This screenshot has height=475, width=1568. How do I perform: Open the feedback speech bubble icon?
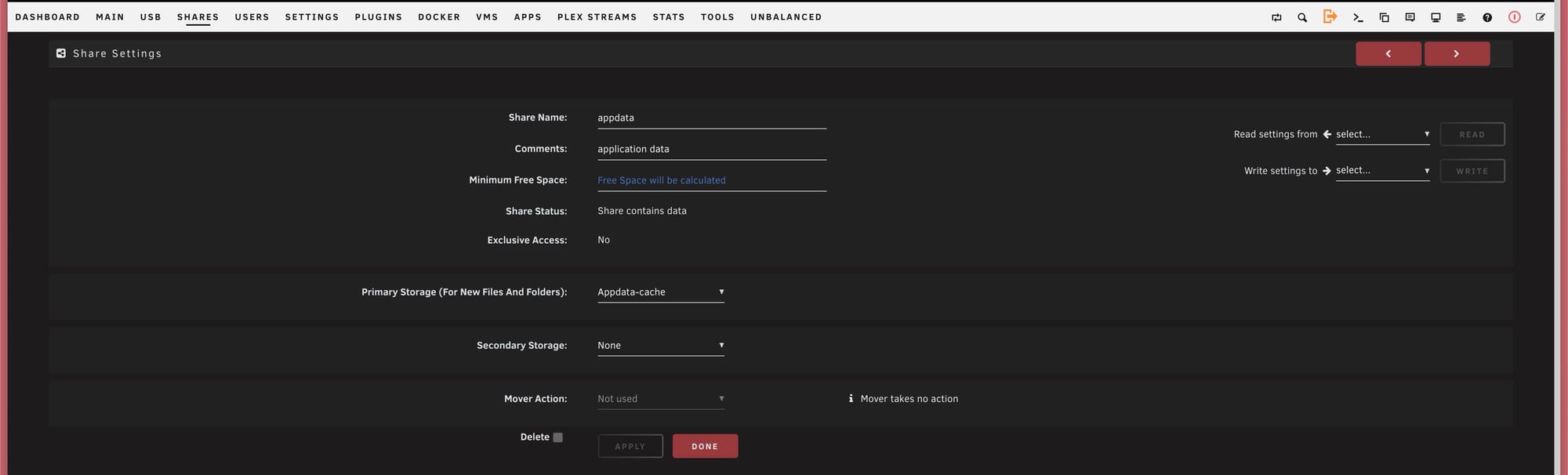(x=1410, y=17)
